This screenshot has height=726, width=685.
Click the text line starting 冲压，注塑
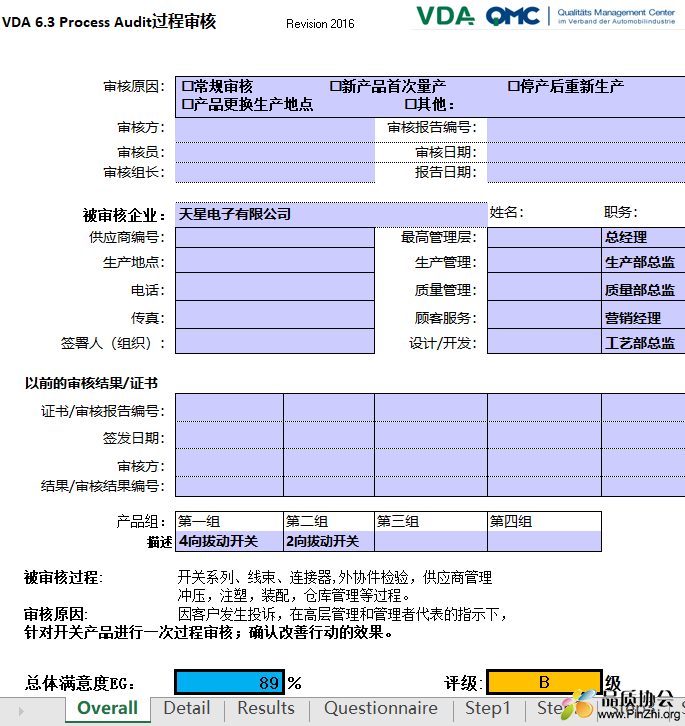pos(293,595)
